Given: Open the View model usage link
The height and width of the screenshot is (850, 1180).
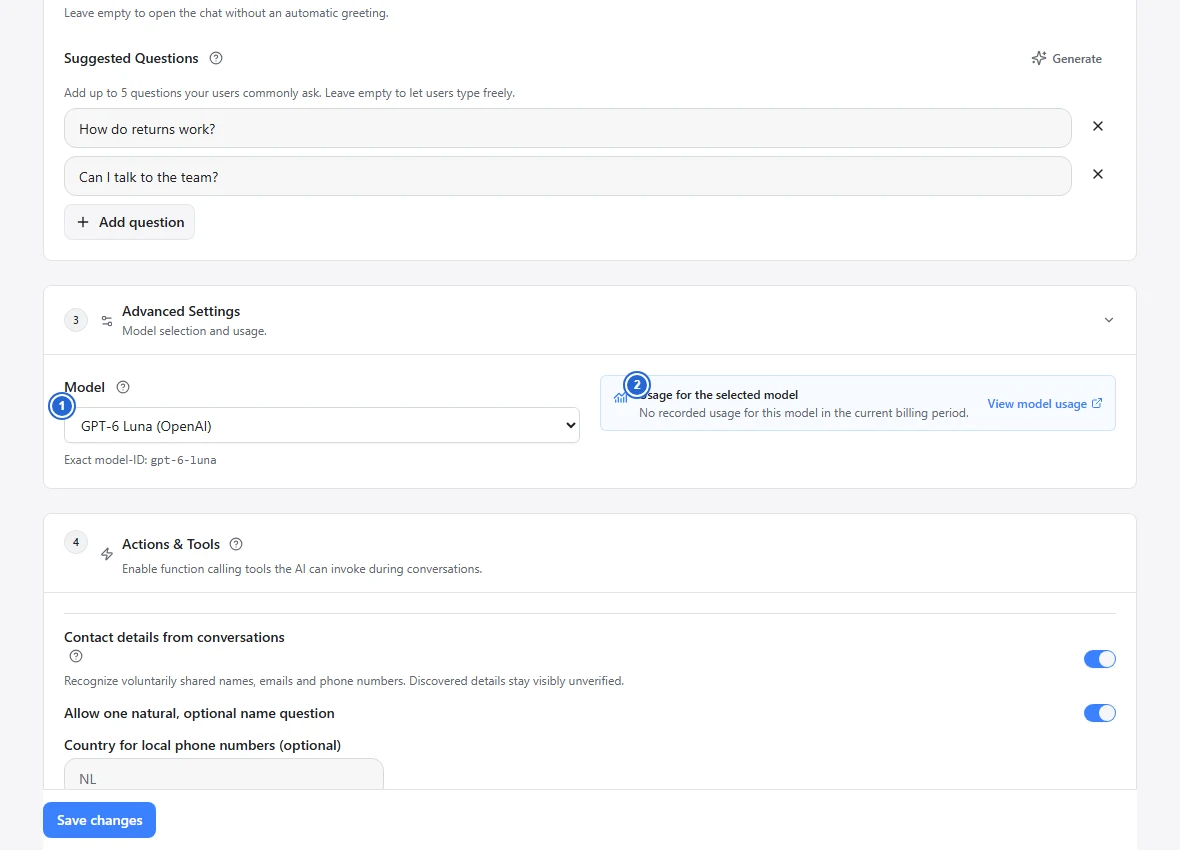Looking at the screenshot, I should tap(1045, 404).
